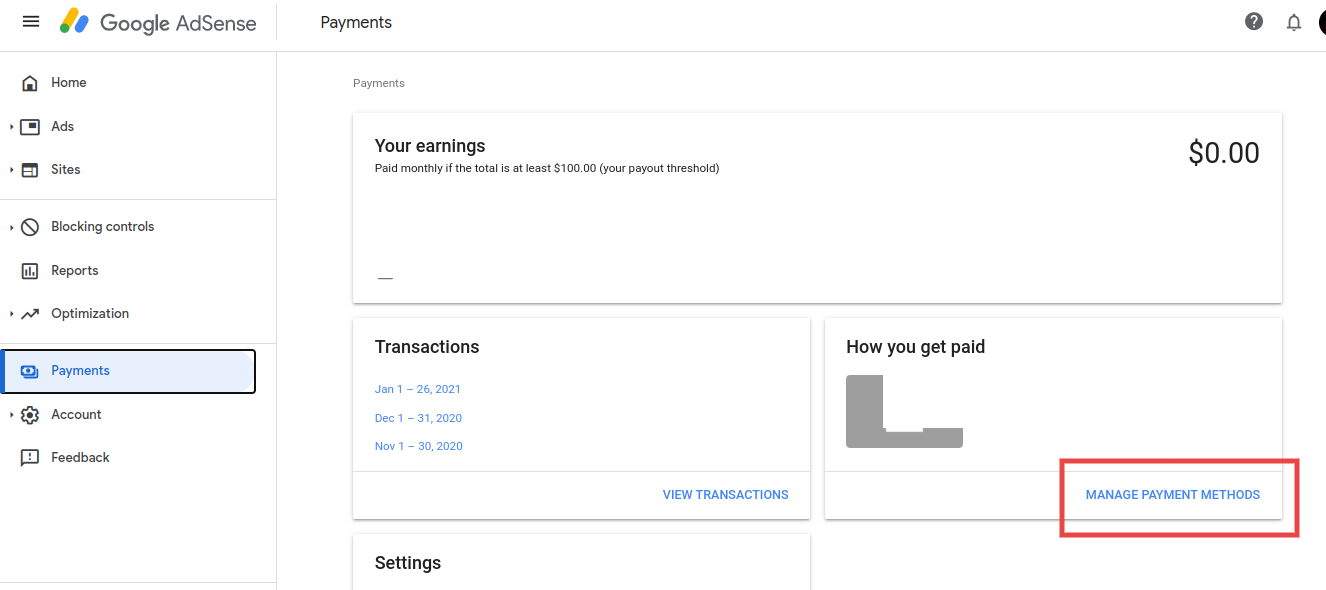Click View Transactions

[725, 495]
